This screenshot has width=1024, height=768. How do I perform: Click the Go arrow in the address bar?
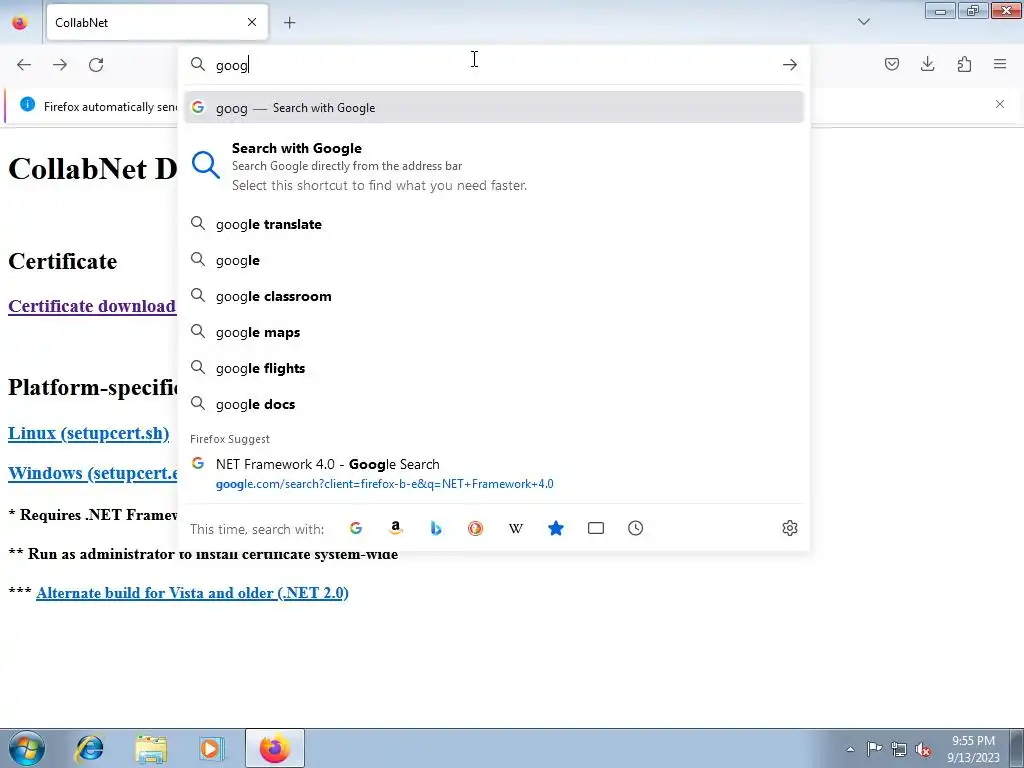click(790, 65)
